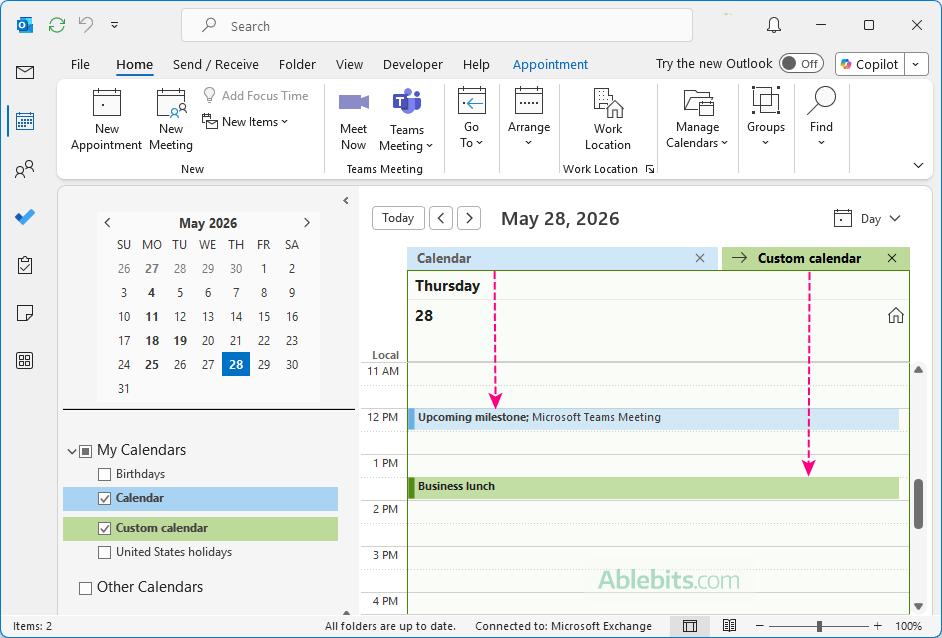Open Manage Calendars dropdown
942x638 pixels.
click(697, 118)
